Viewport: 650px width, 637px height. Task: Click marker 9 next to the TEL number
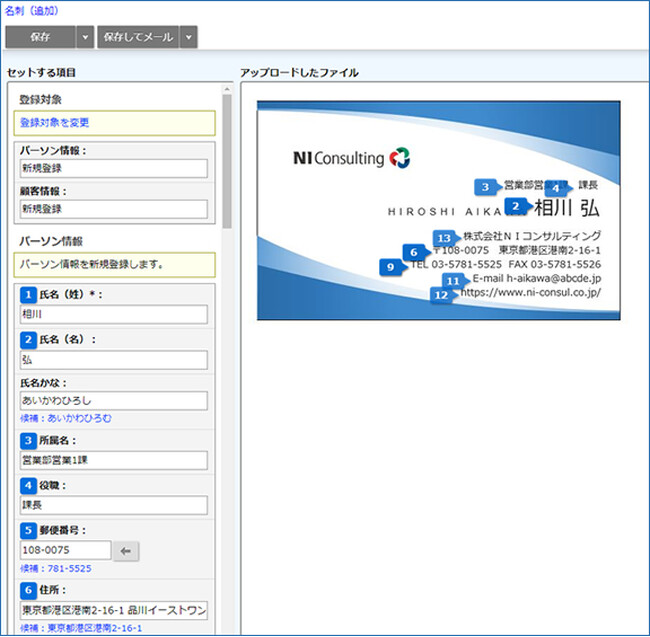(x=390, y=267)
